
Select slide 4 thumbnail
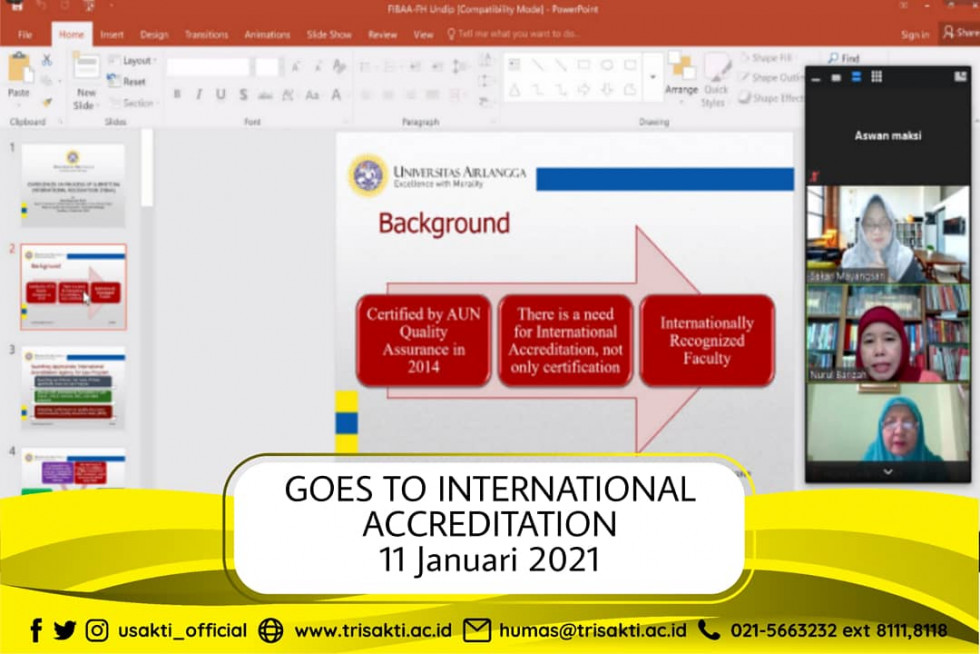tap(73, 470)
